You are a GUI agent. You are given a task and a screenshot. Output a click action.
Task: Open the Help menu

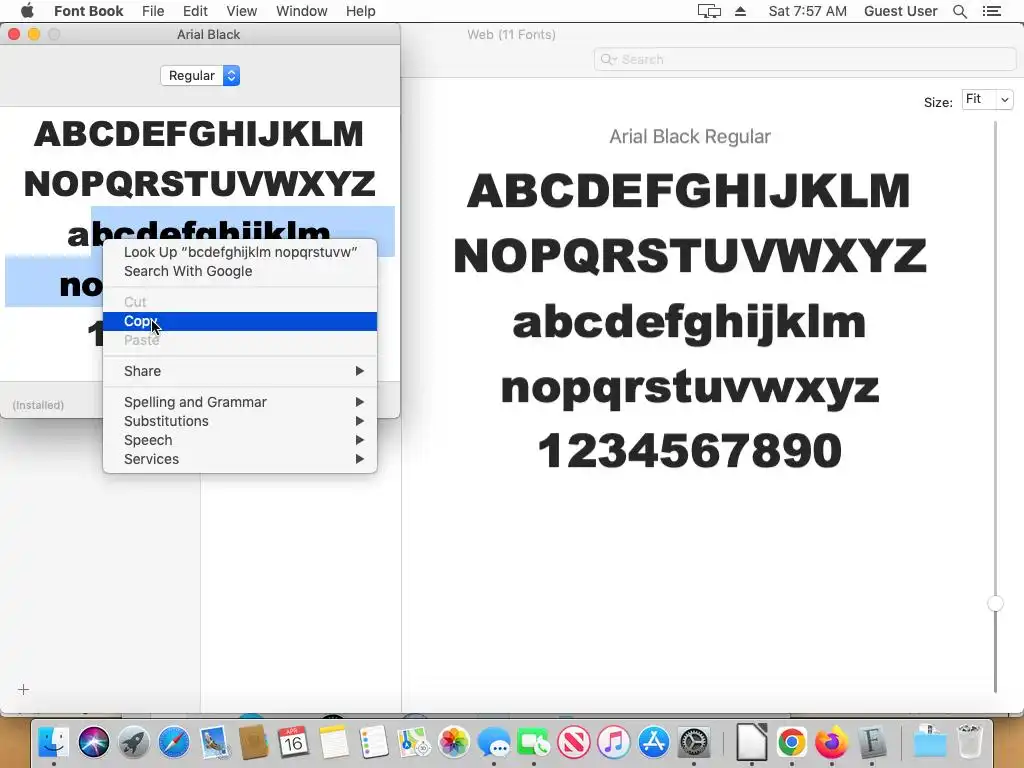click(360, 11)
